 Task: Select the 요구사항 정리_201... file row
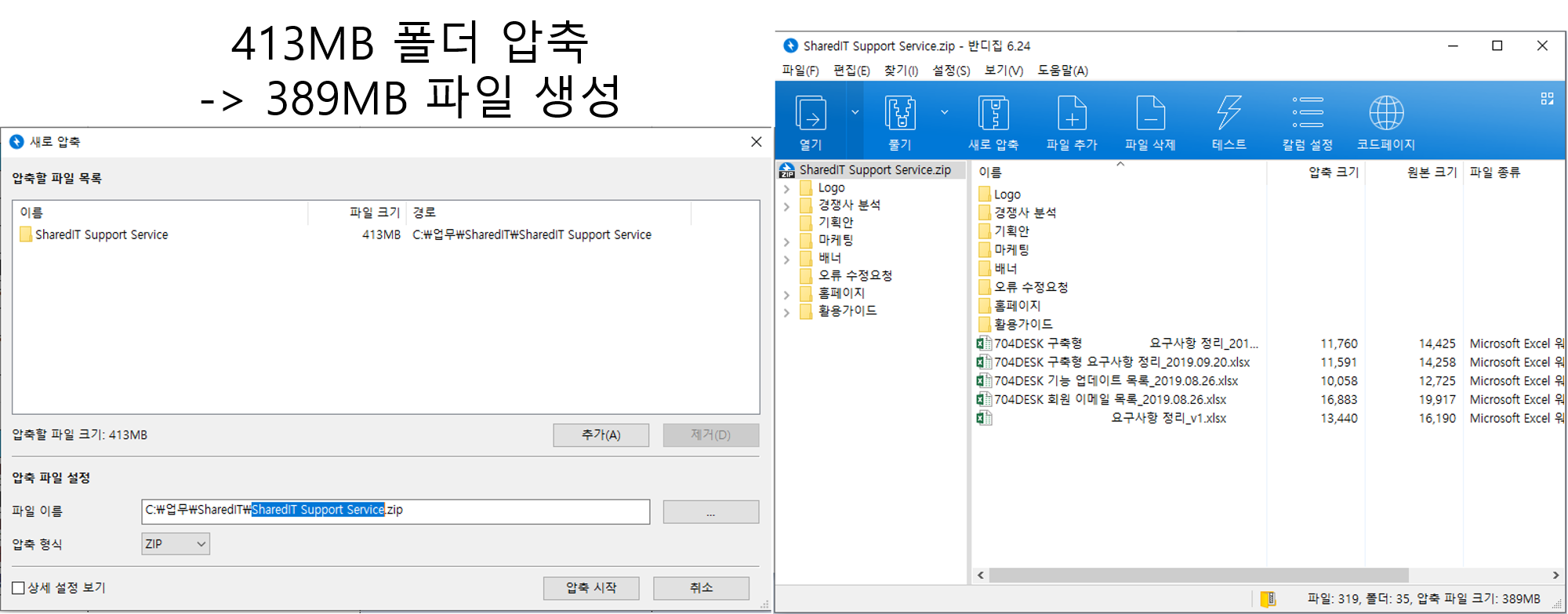[x=1269, y=343]
